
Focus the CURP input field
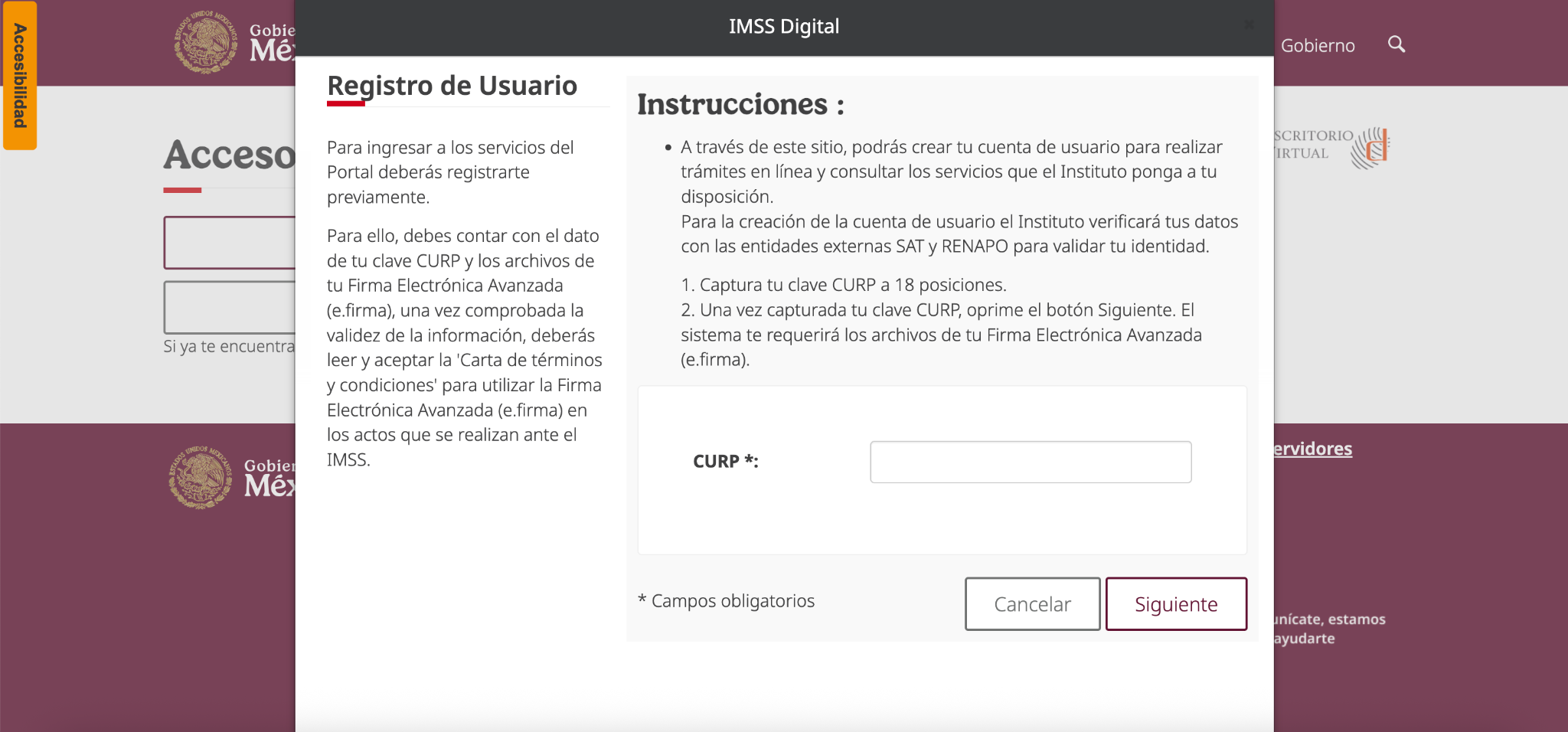point(1031,462)
